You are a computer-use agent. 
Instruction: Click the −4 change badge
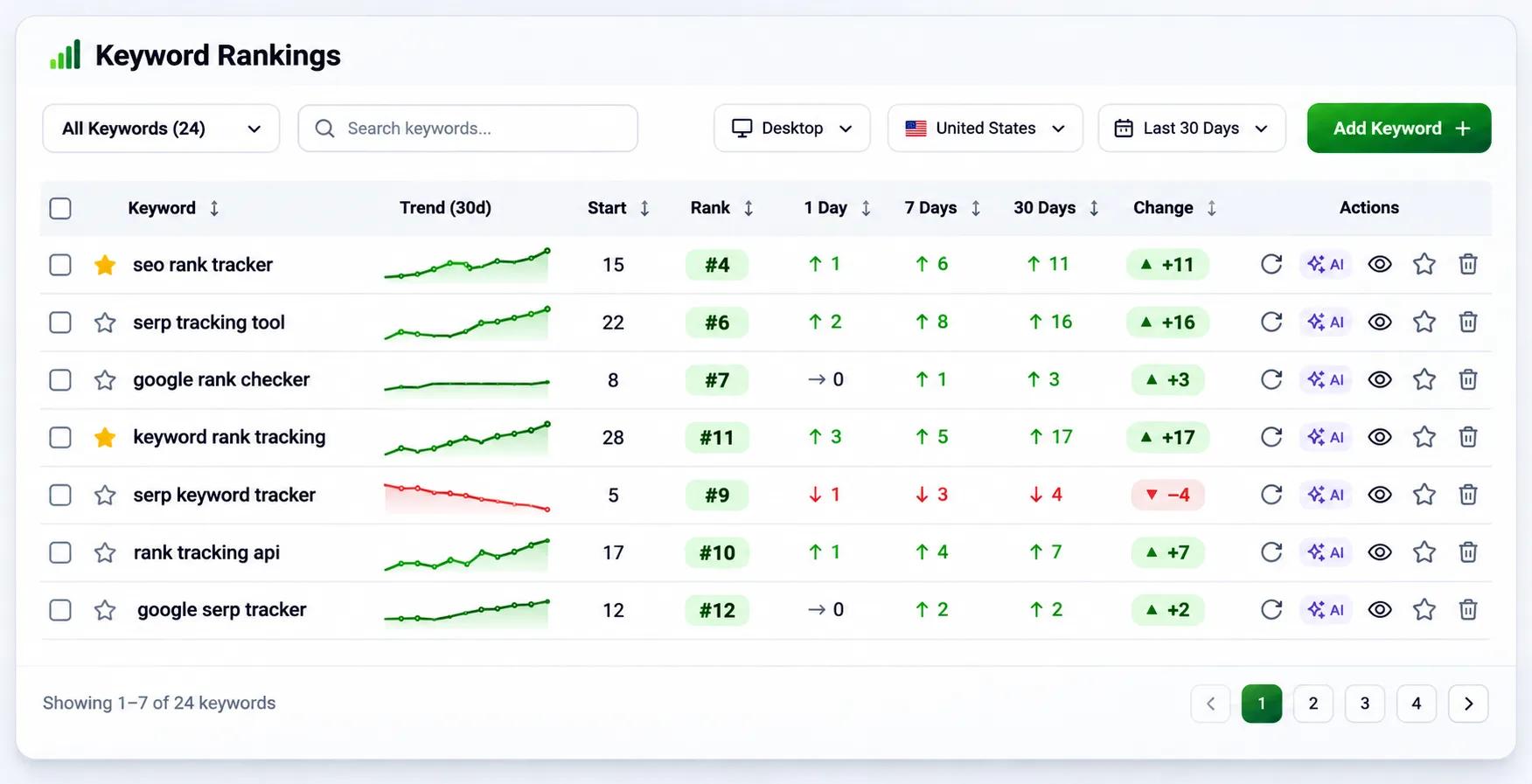point(1168,495)
